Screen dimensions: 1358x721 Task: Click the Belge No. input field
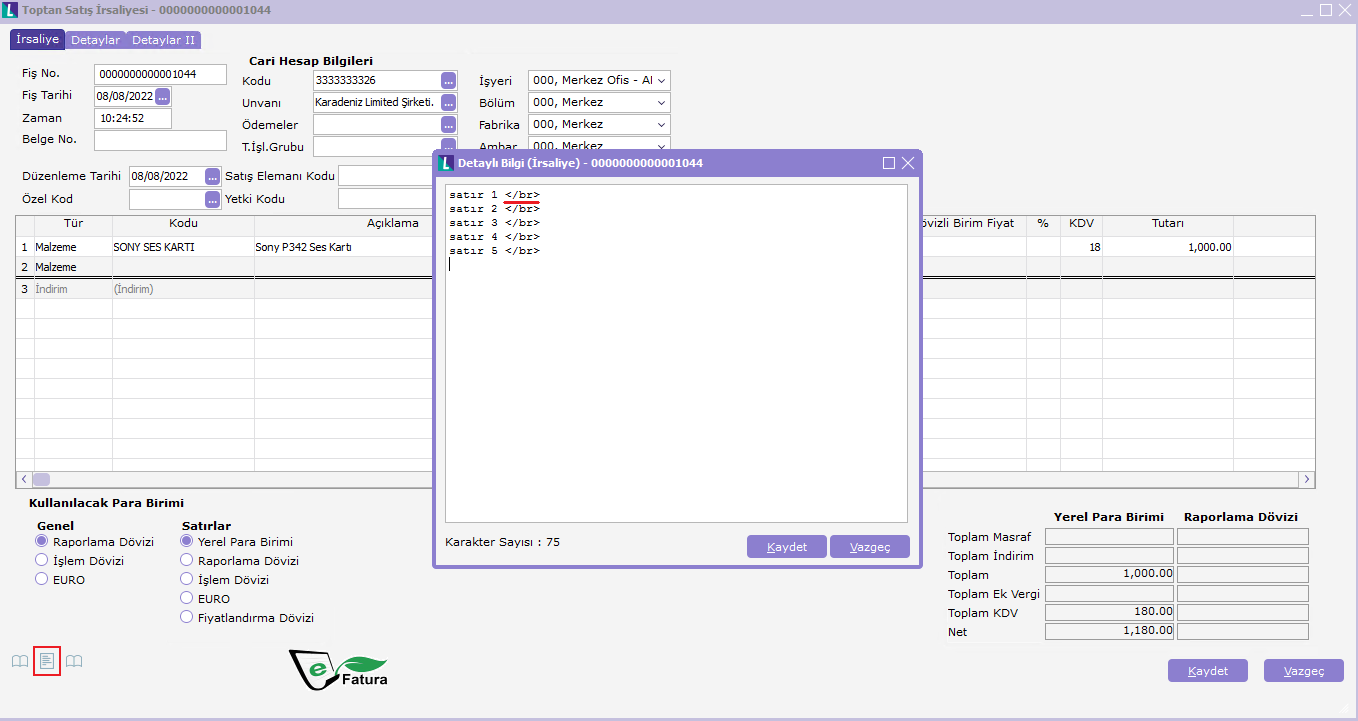160,140
